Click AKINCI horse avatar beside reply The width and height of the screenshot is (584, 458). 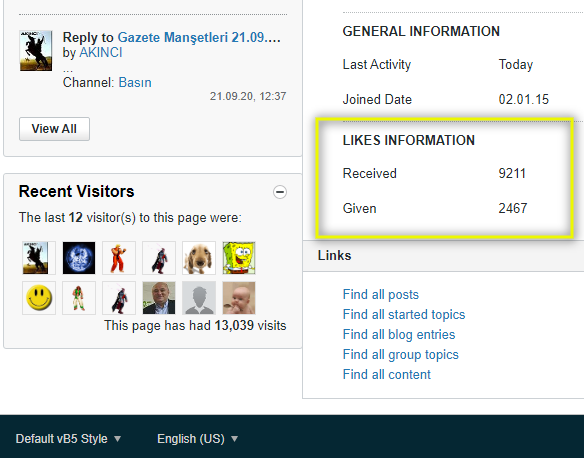(x=36, y=51)
